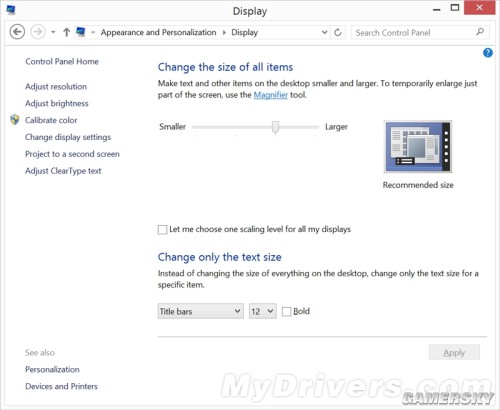Go up one level with up arrow
This screenshot has height=410, width=500.
pyautogui.click(x=66, y=32)
